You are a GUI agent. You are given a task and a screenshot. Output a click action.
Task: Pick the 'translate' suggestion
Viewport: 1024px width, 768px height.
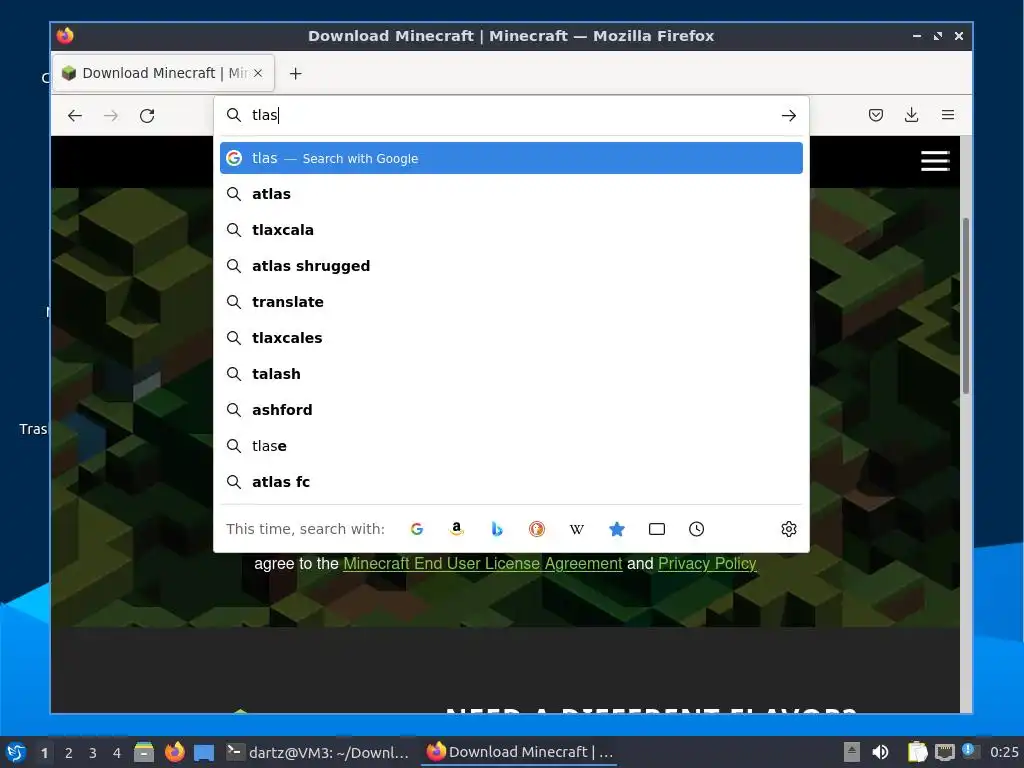(511, 302)
